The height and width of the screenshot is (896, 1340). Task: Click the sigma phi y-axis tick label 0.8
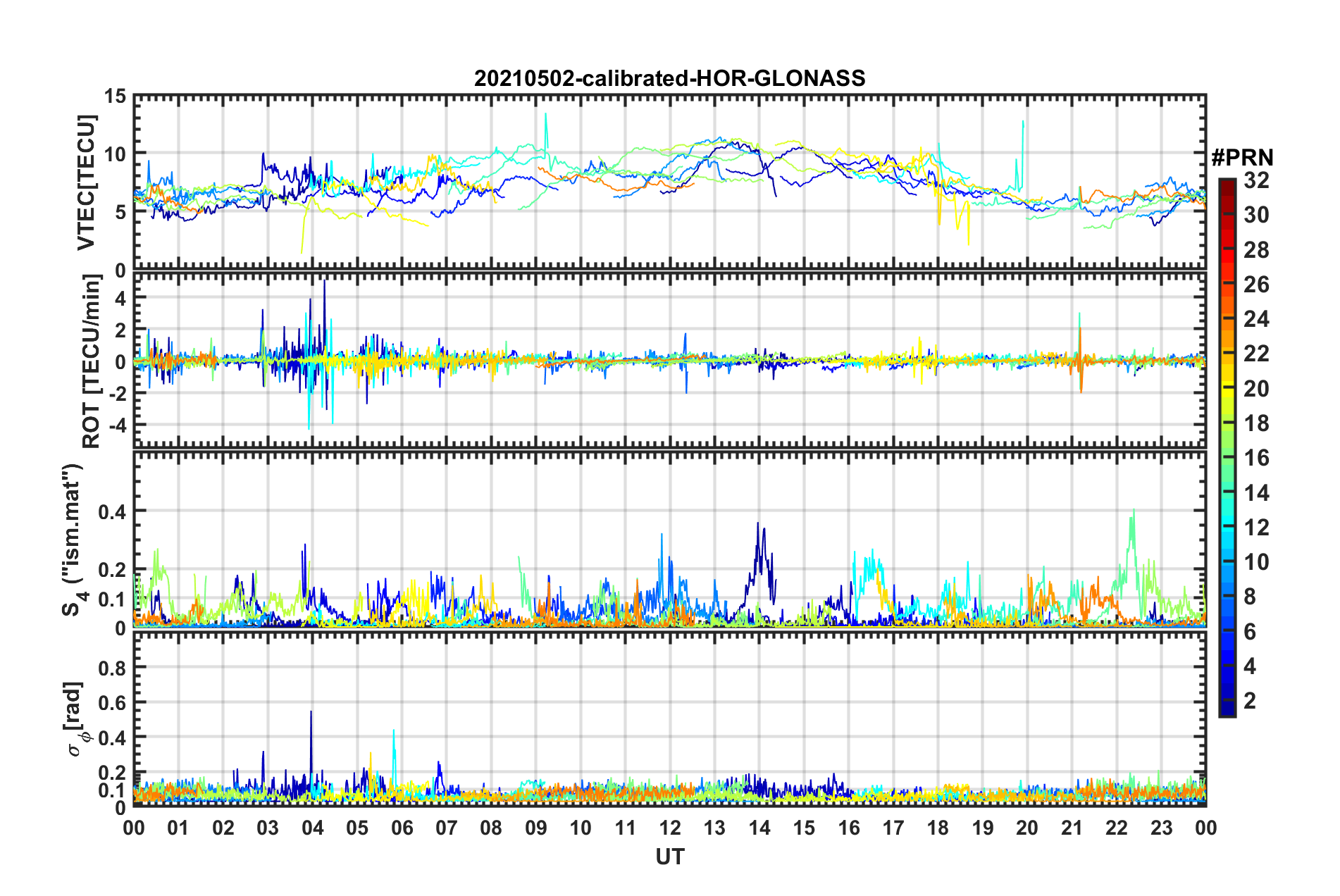tap(112, 667)
